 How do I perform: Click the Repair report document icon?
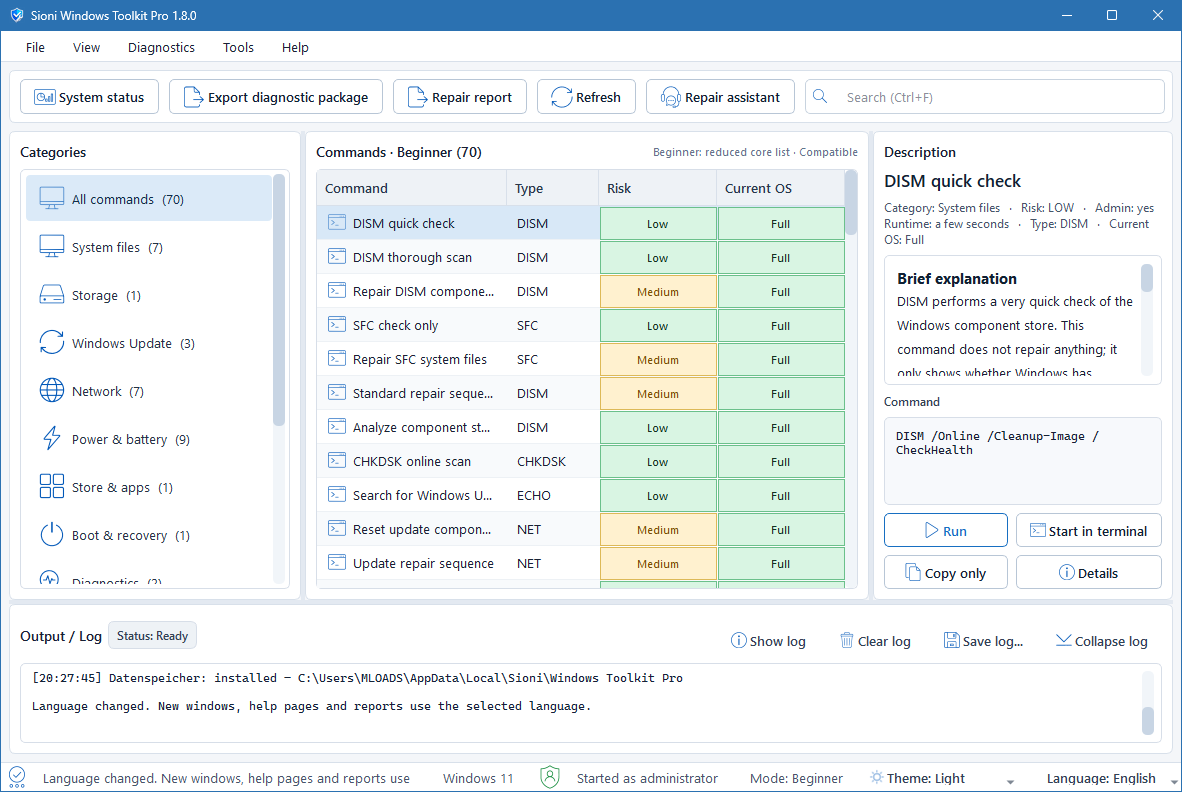[417, 97]
